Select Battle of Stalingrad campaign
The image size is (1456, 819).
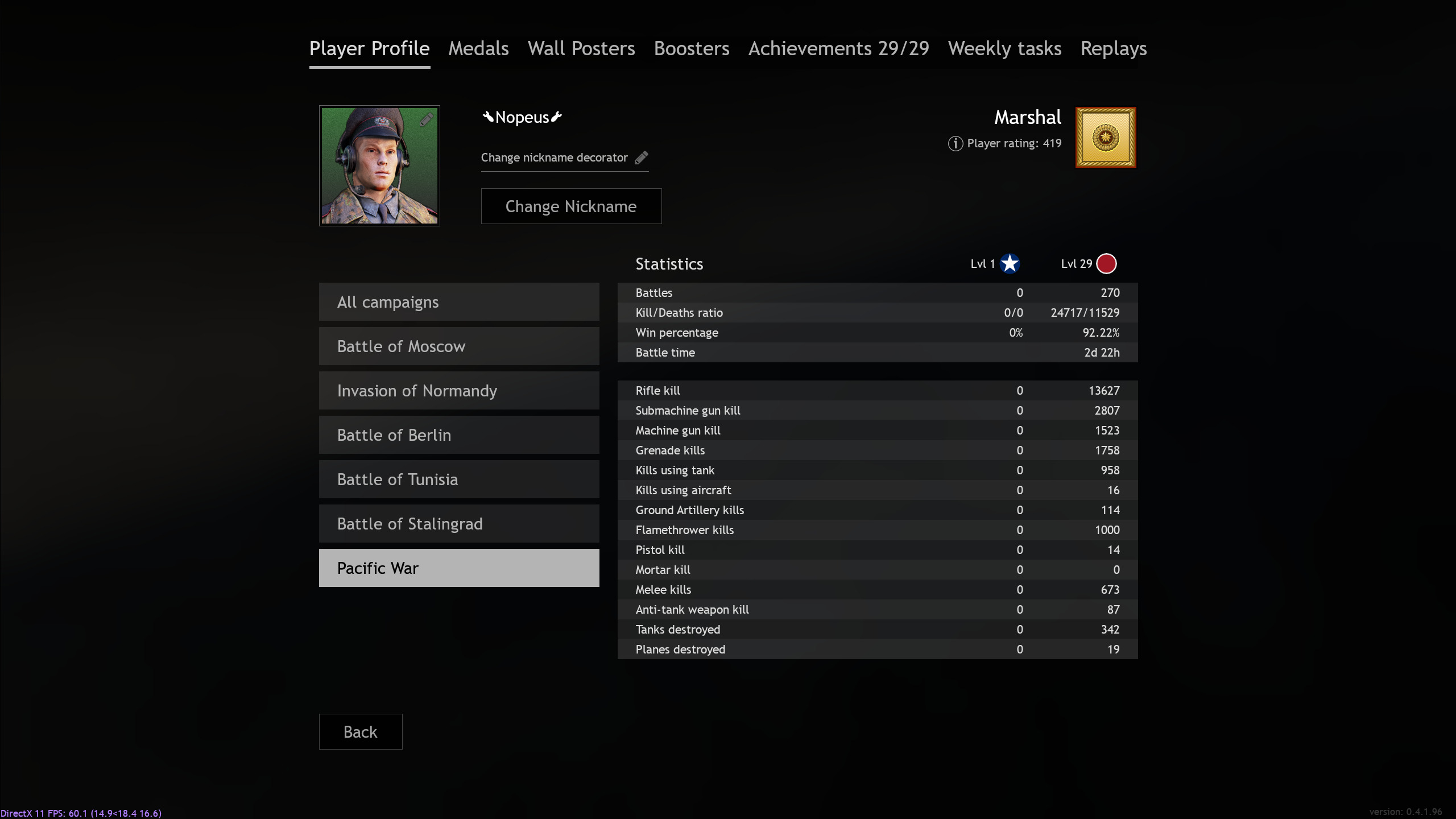click(459, 524)
